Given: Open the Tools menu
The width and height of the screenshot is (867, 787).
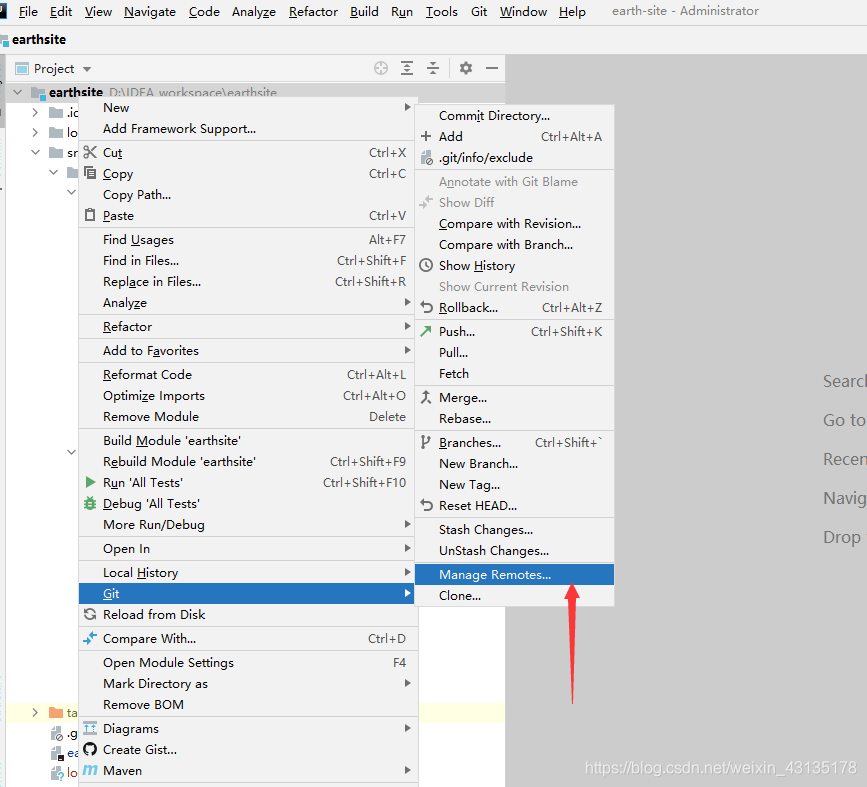Looking at the screenshot, I should pos(441,12).
